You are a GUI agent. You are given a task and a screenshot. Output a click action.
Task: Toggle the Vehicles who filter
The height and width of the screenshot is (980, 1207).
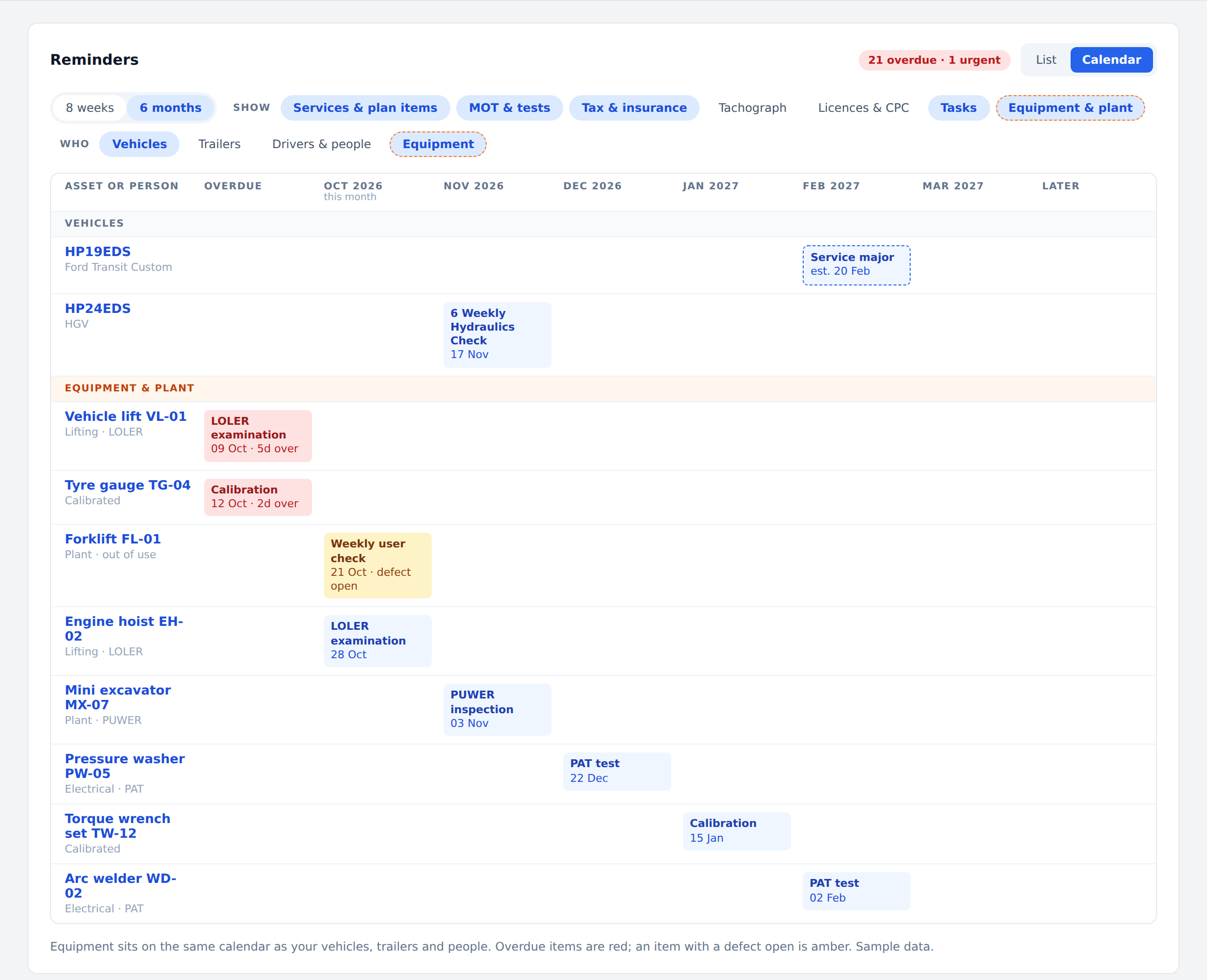[x=139, y=144]
